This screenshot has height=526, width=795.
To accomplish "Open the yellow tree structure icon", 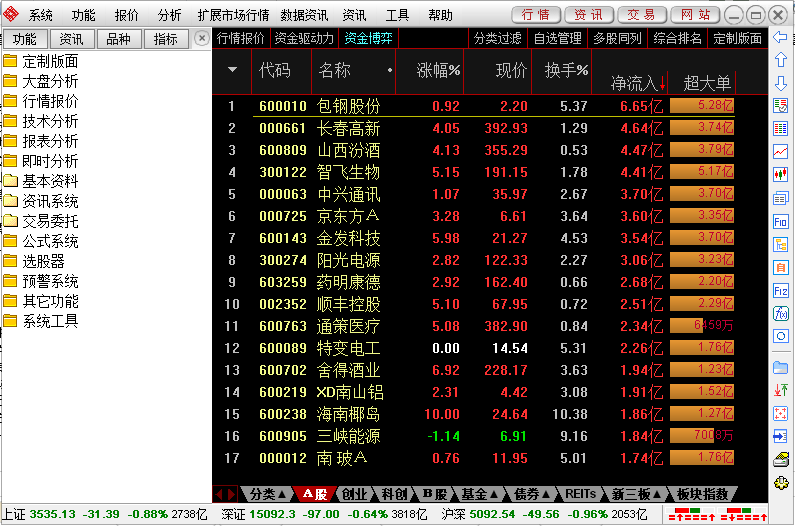I will coord(781,244).
